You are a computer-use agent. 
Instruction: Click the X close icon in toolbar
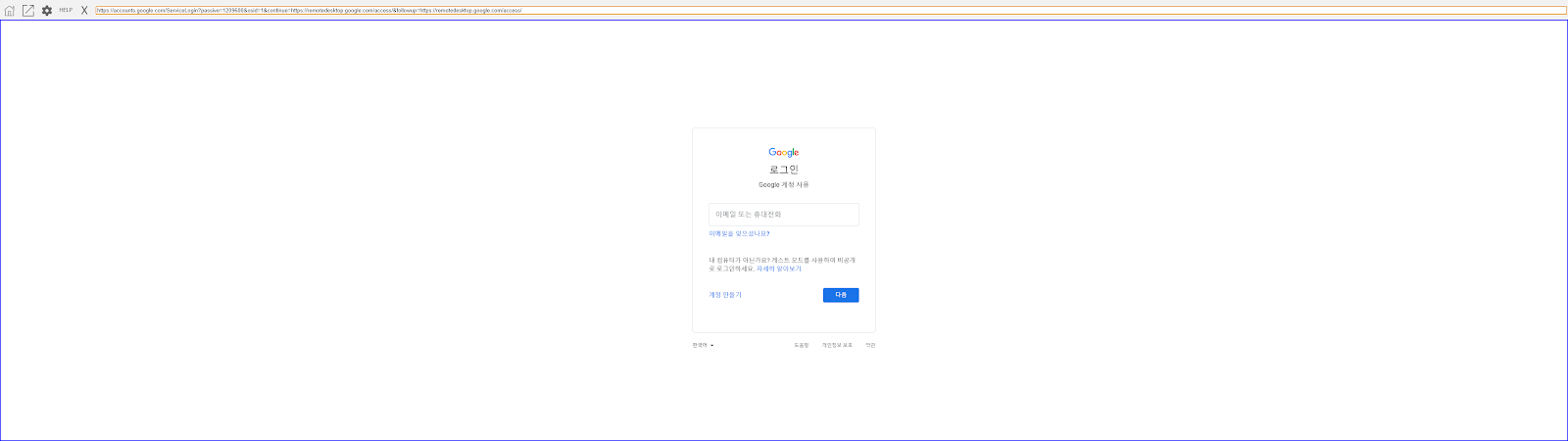tap(84, 11)
